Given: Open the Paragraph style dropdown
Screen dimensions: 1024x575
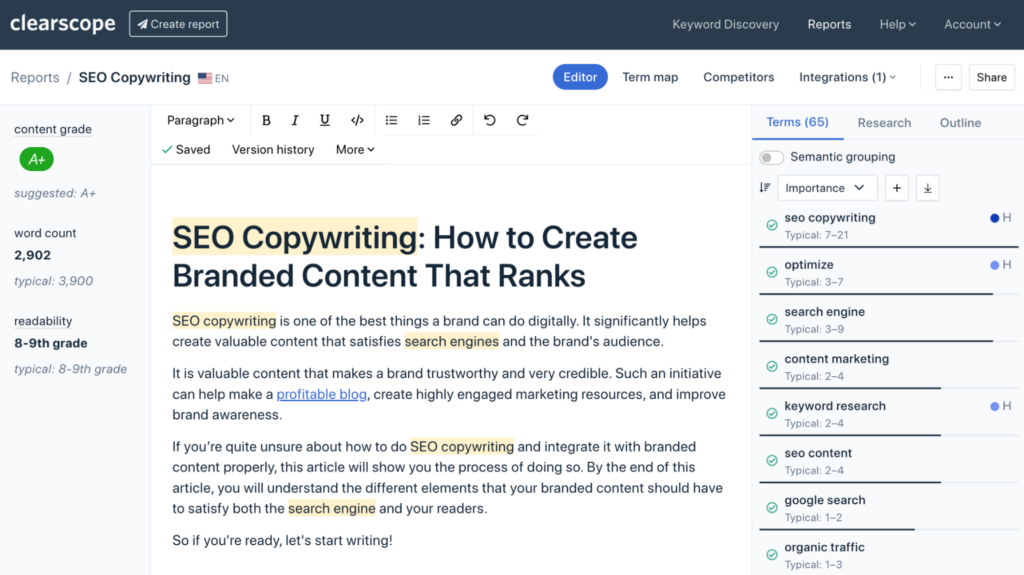Looking at the screenshot, I should (x=200, y=120).
